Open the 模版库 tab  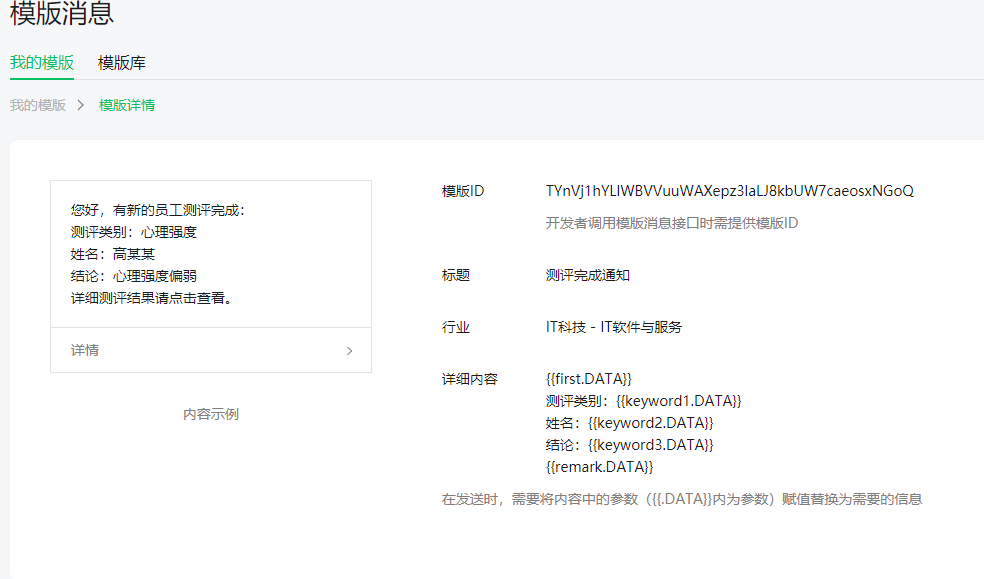[x=122, y=63]
